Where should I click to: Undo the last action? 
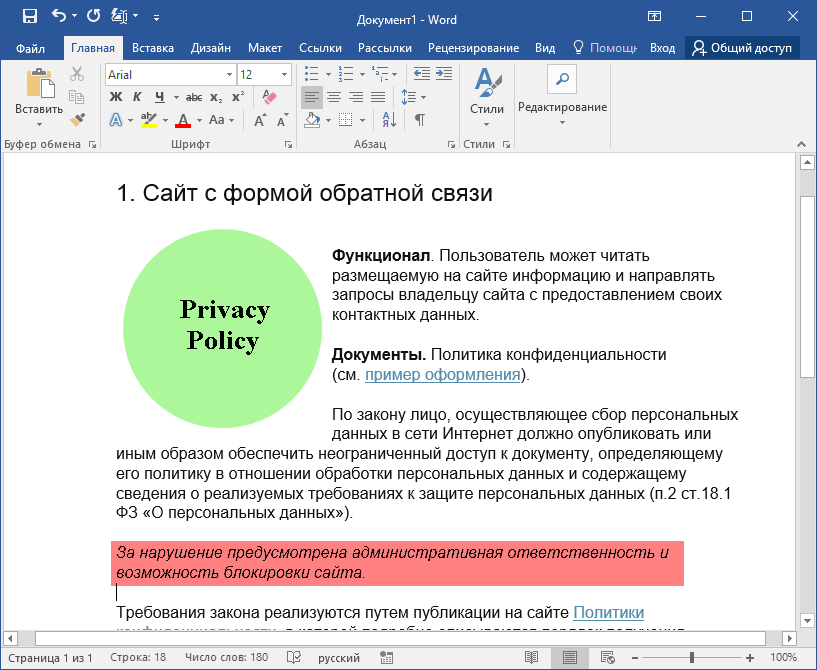[x=59, y=16]
